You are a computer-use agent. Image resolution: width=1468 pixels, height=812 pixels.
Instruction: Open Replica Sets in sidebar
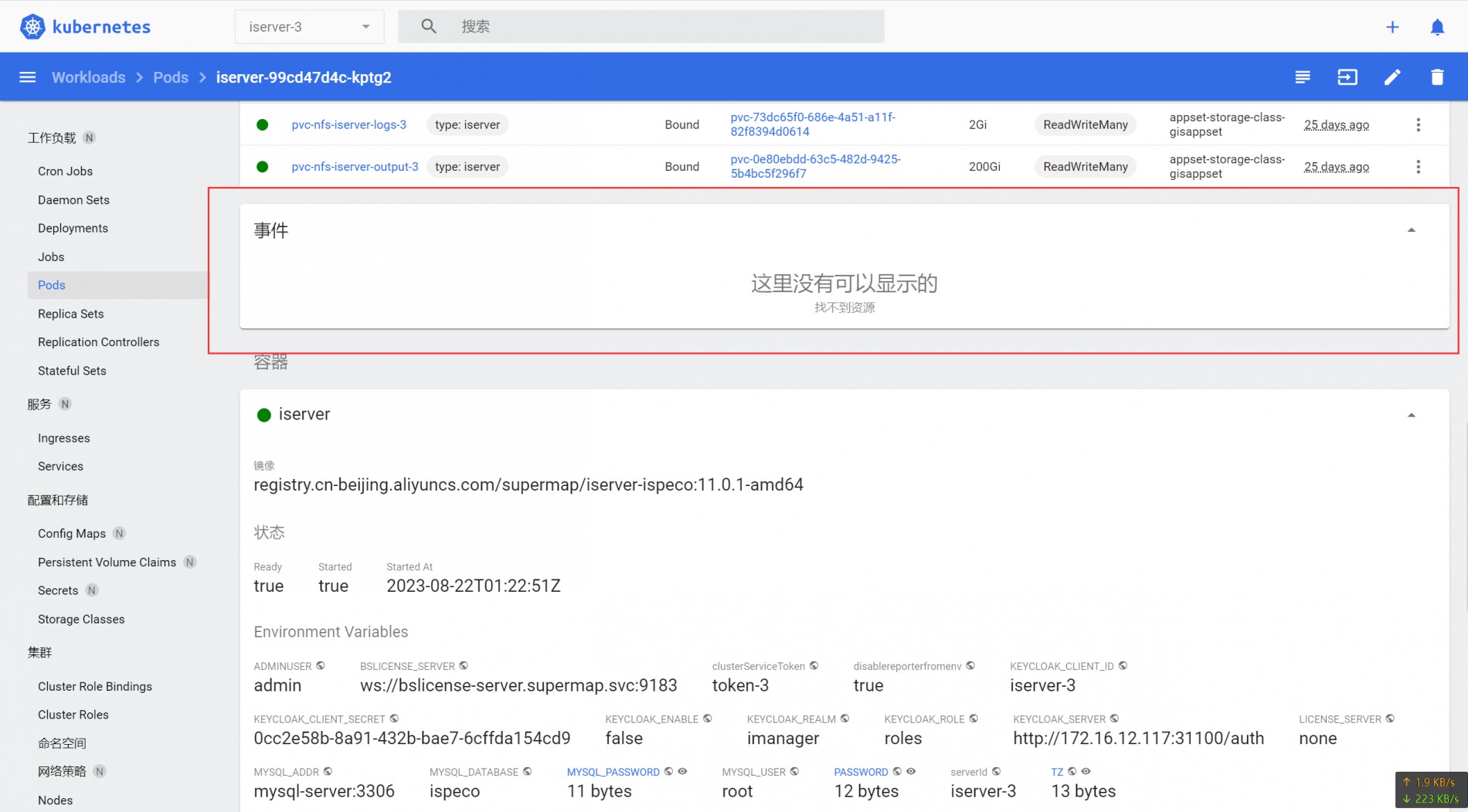coord(70,314)
